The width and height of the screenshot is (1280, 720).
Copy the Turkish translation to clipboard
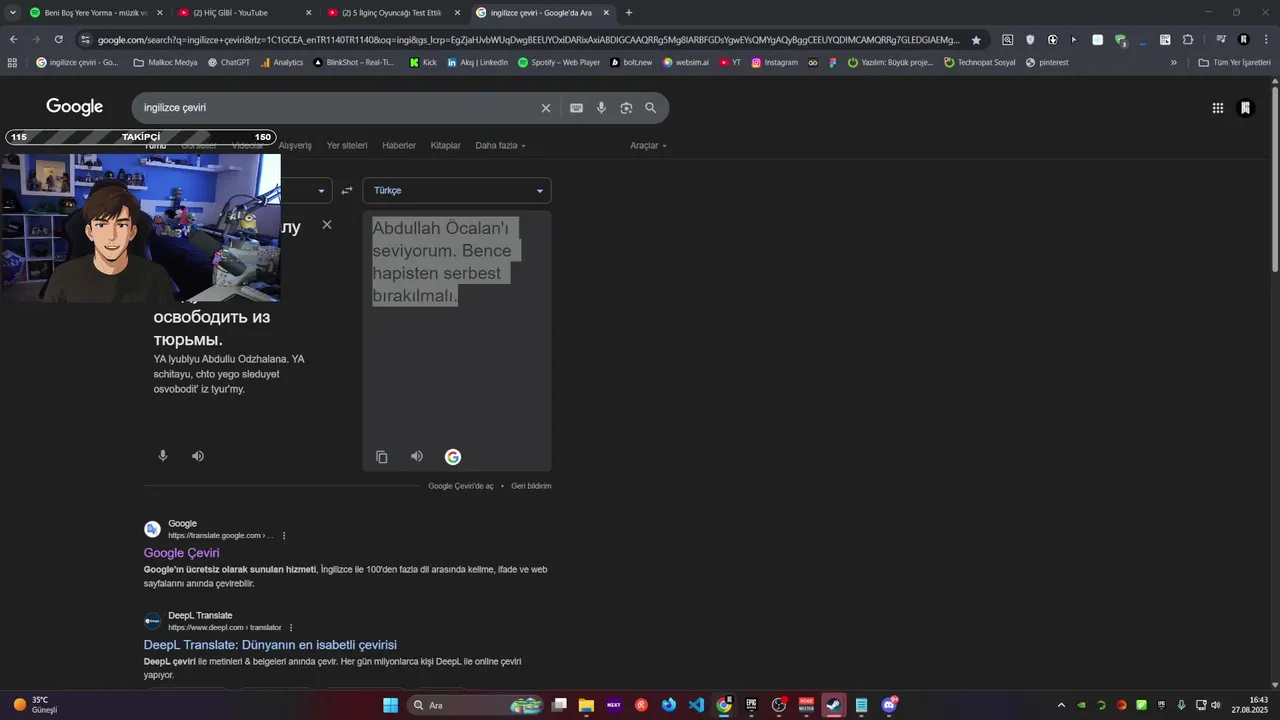382,457
